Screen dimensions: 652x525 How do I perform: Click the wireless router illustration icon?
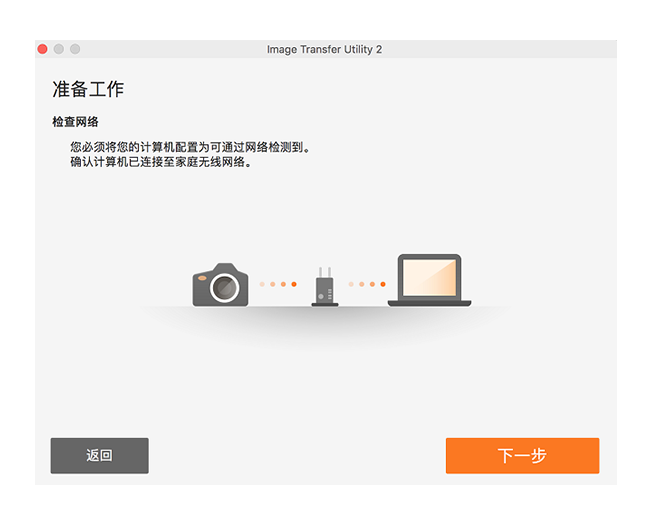325,287
